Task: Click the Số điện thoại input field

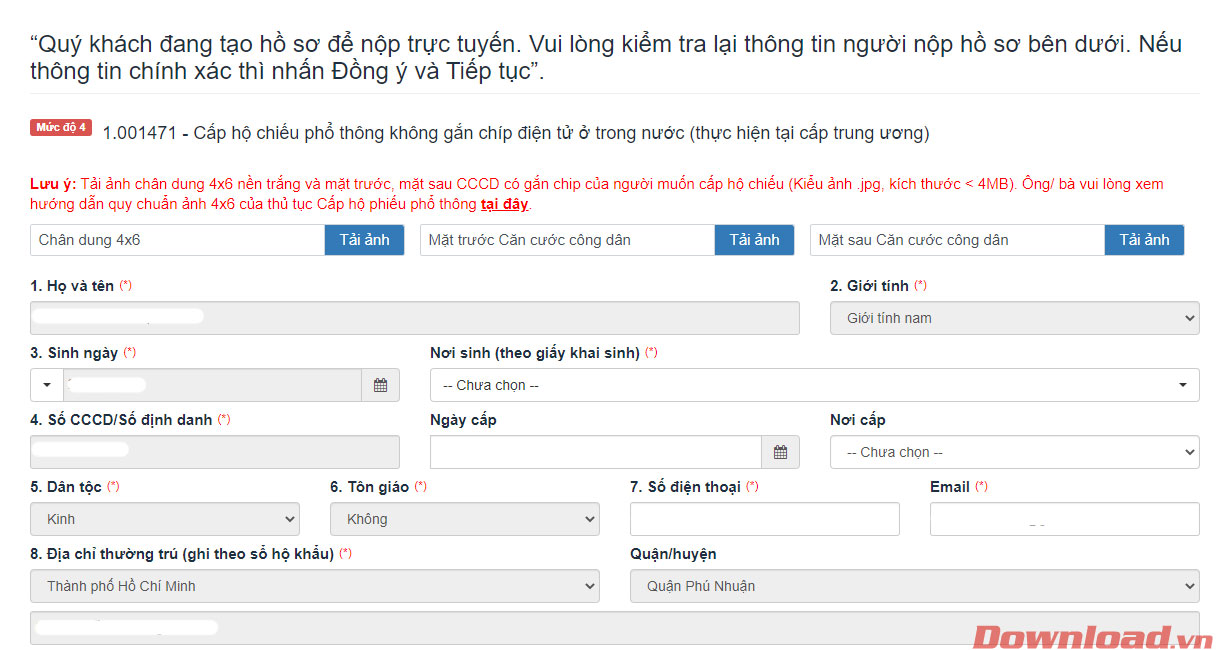Action: click(x=764, y=519)
